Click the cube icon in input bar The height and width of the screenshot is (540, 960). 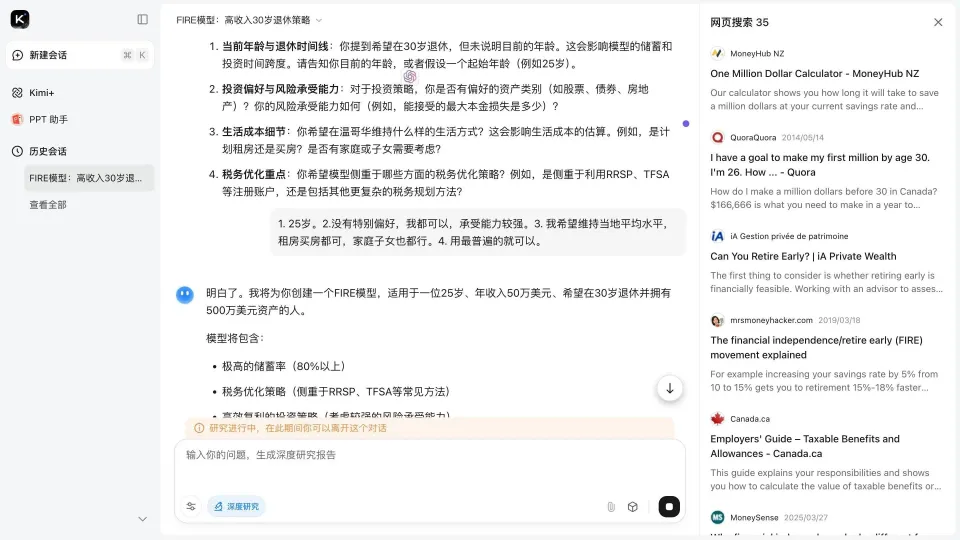(x=633, y=507)
